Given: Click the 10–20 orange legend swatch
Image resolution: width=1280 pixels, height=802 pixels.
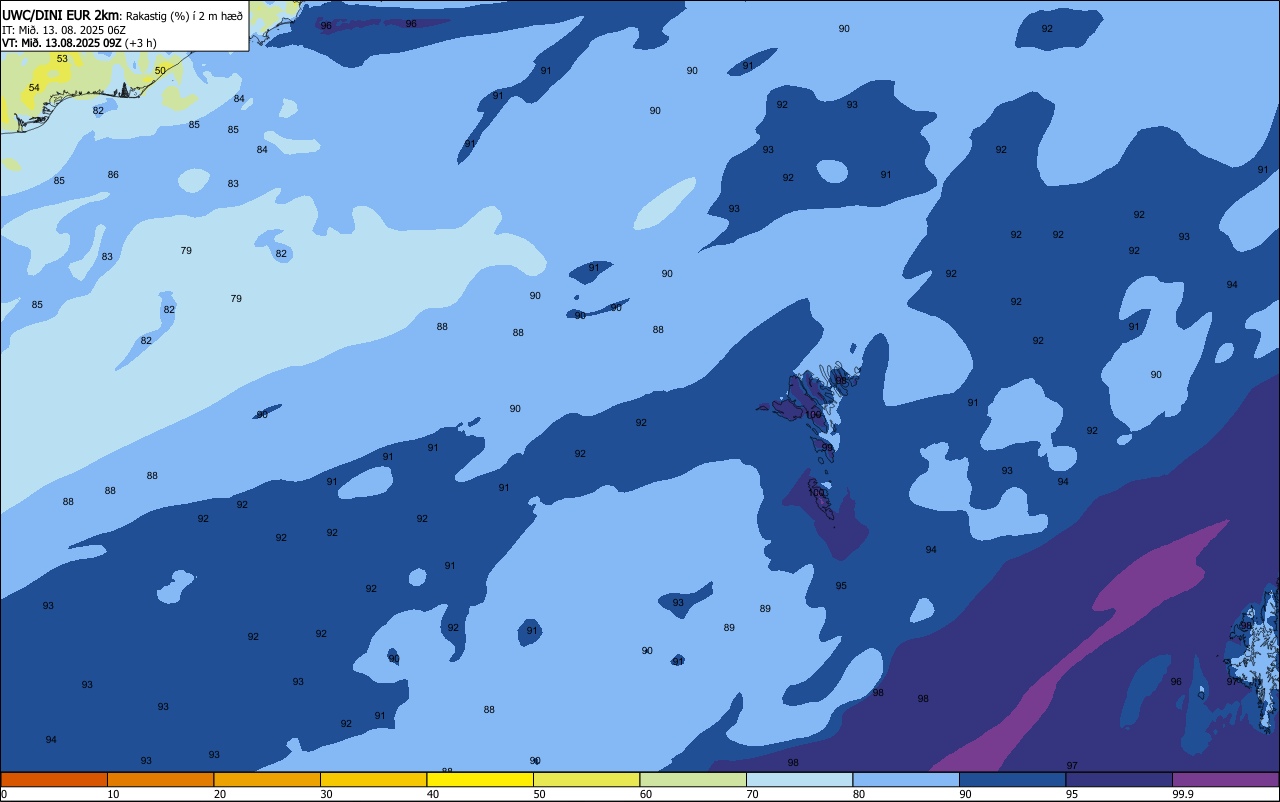Looking at the screenshot, I should coord(160,779).
